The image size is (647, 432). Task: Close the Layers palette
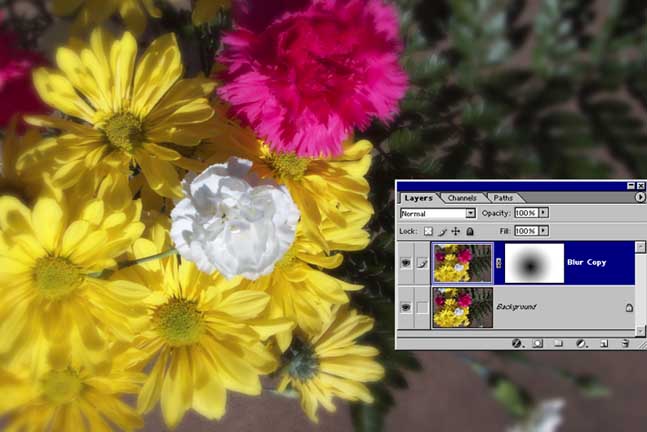(641, 186)
